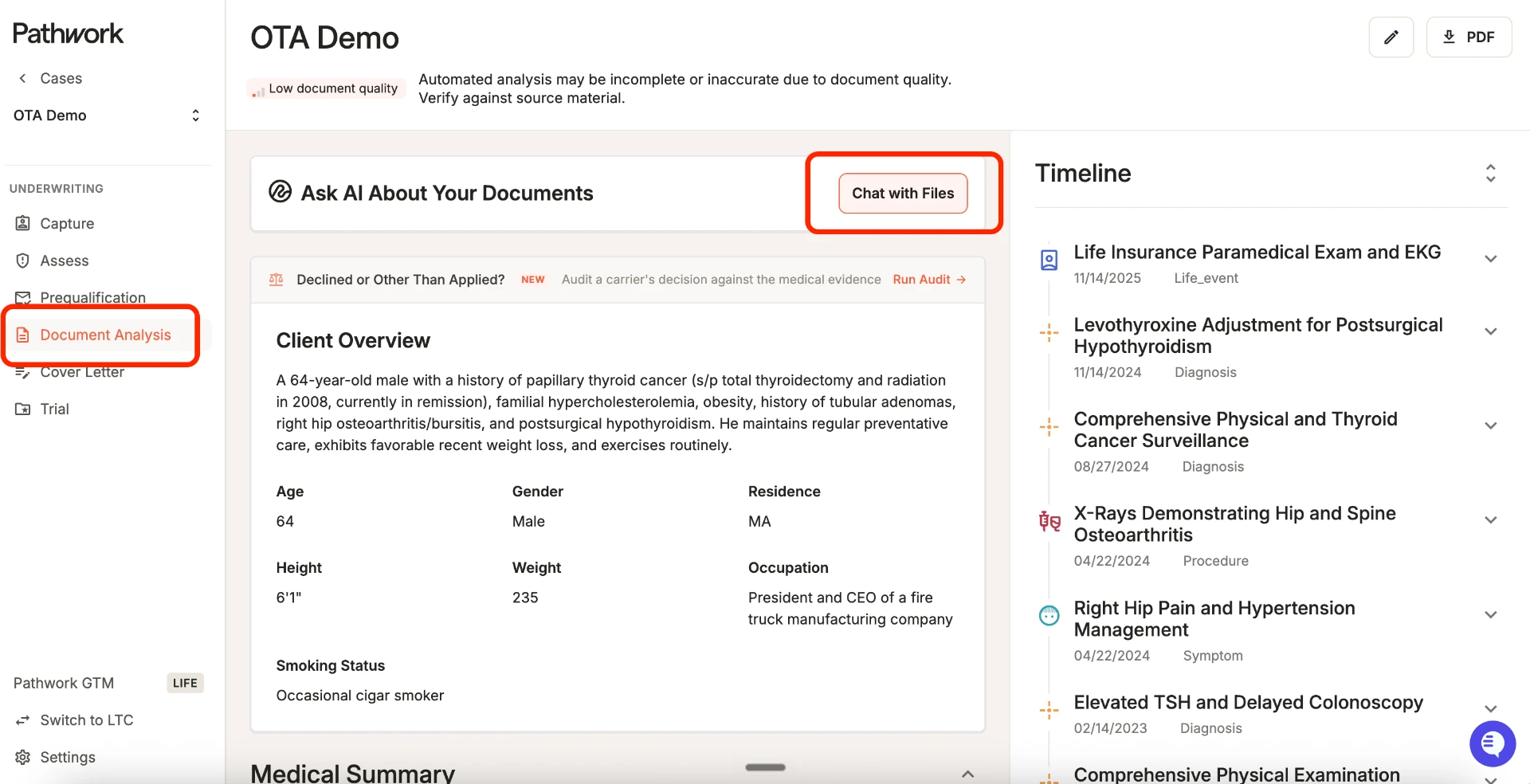
Task: Expand Life Insurance Paramedical Exam and EKG entry
Action: 1491,259
